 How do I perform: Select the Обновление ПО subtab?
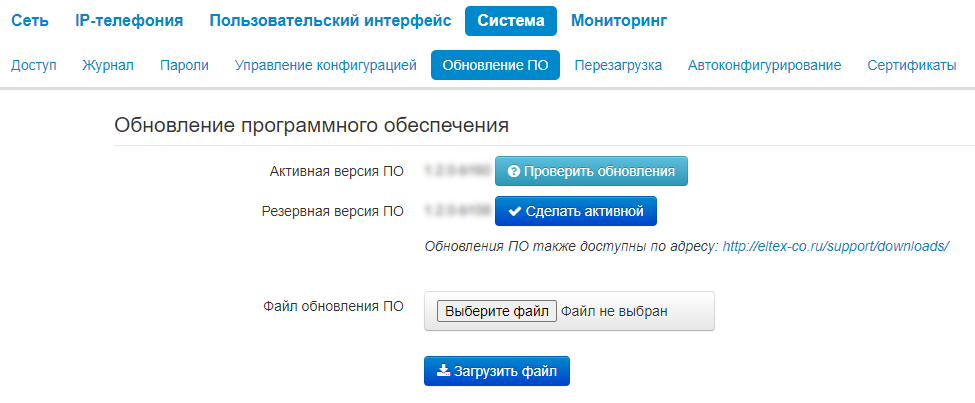(495, 65)
